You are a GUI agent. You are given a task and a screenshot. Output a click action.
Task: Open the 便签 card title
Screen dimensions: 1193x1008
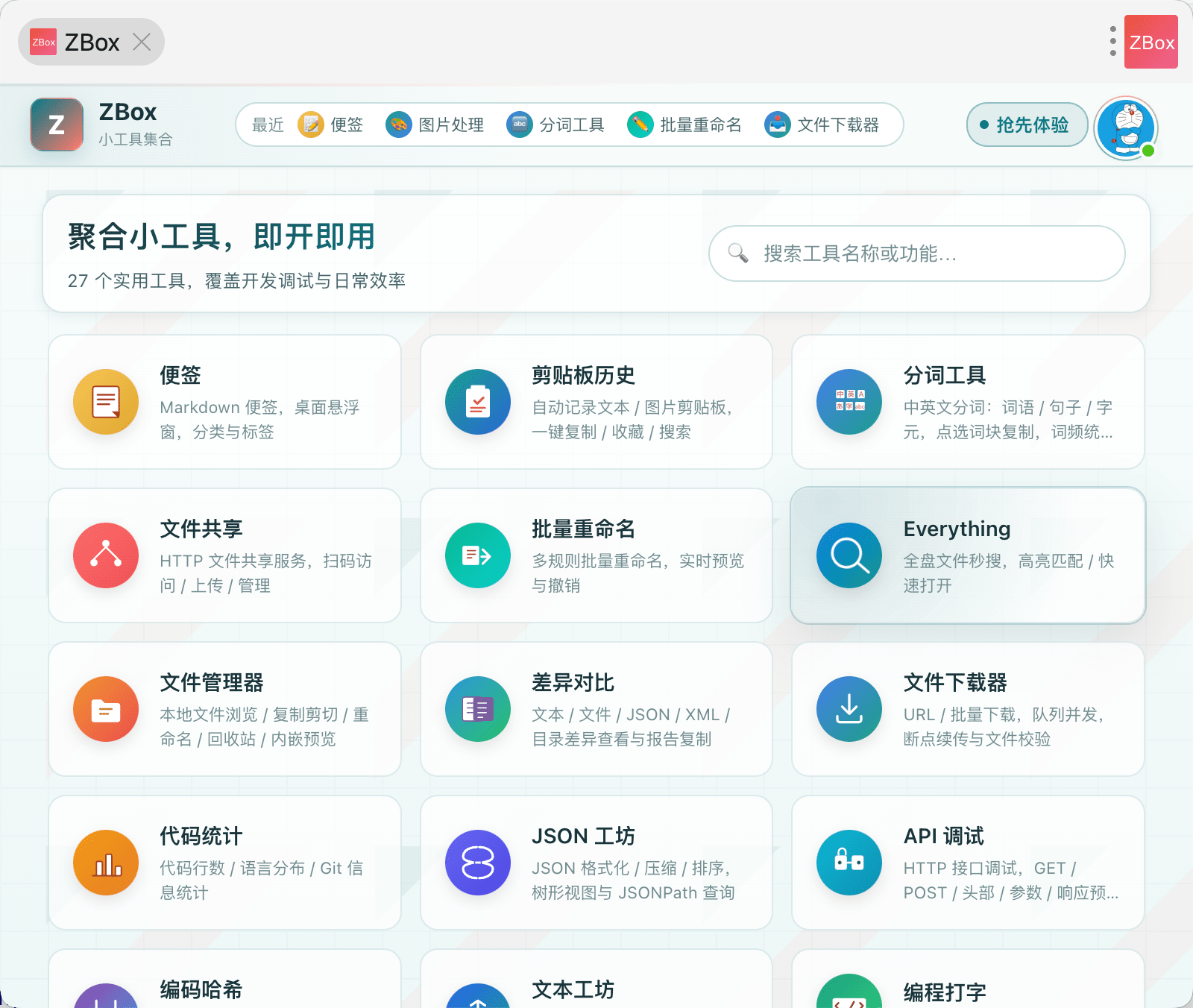pos(180,375)
